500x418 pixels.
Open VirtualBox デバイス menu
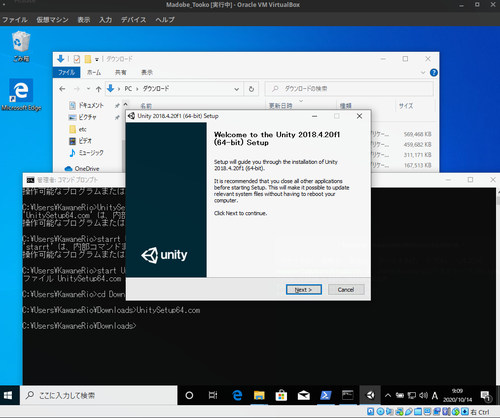[133, 20]
